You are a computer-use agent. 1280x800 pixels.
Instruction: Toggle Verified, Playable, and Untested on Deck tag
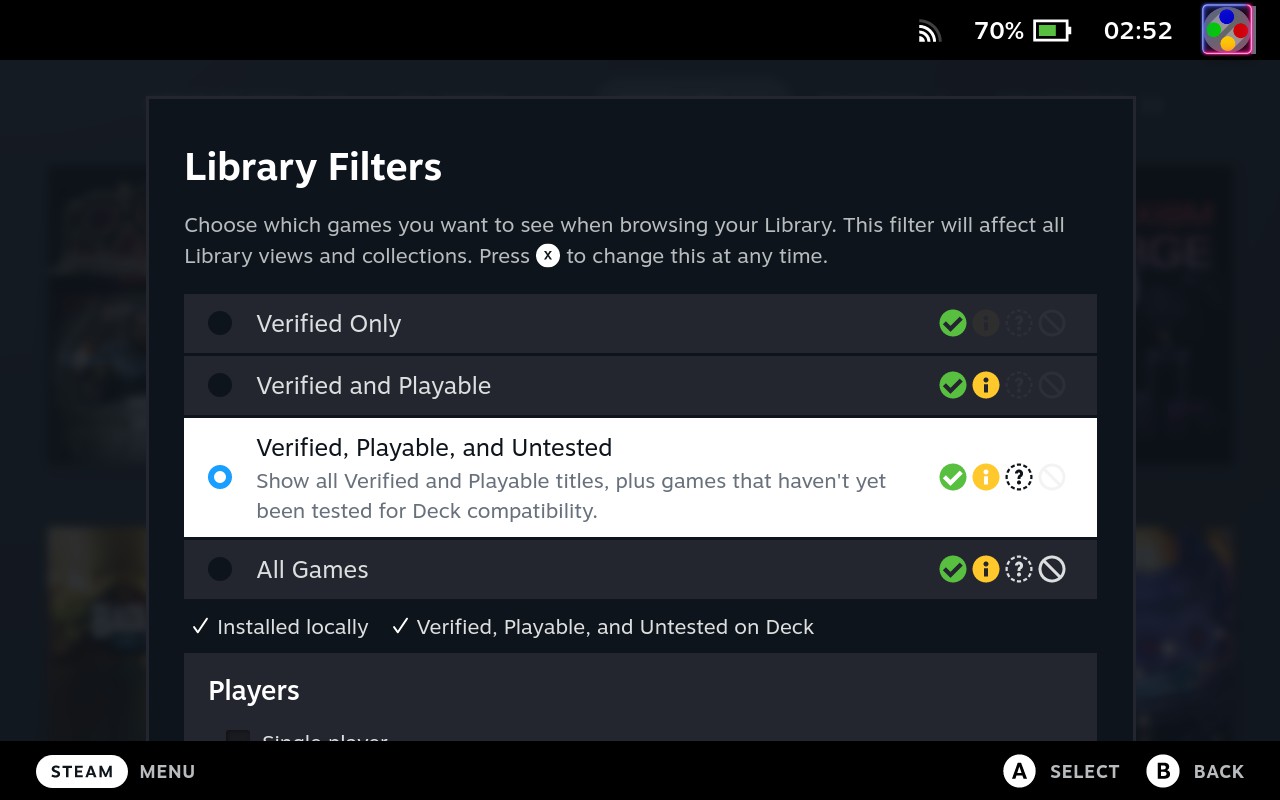click(603, 627)
